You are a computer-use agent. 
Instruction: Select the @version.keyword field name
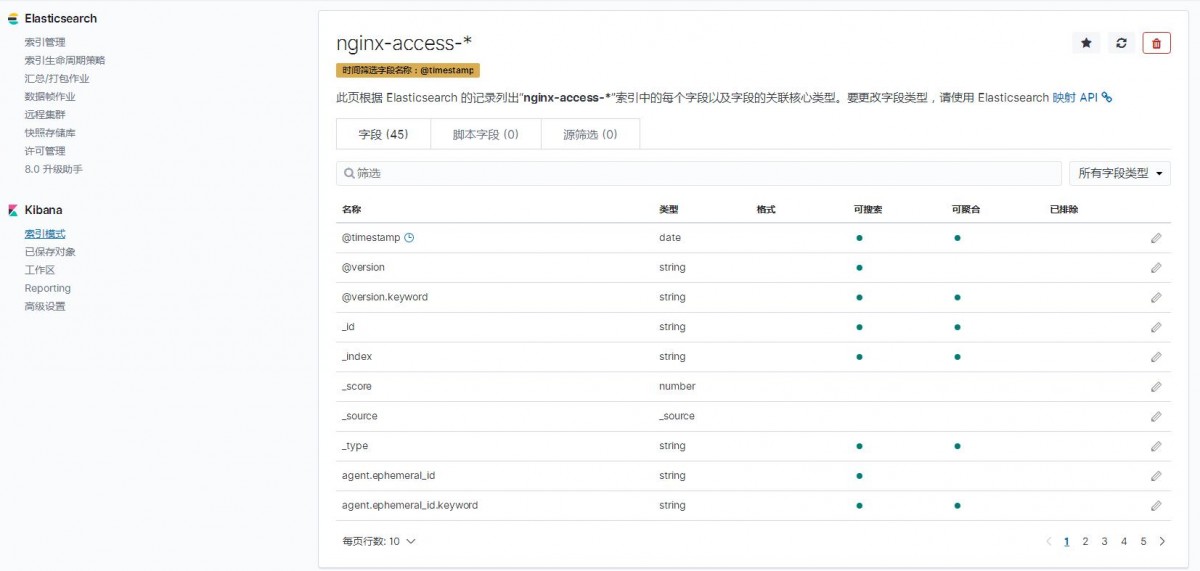point(385,297)
